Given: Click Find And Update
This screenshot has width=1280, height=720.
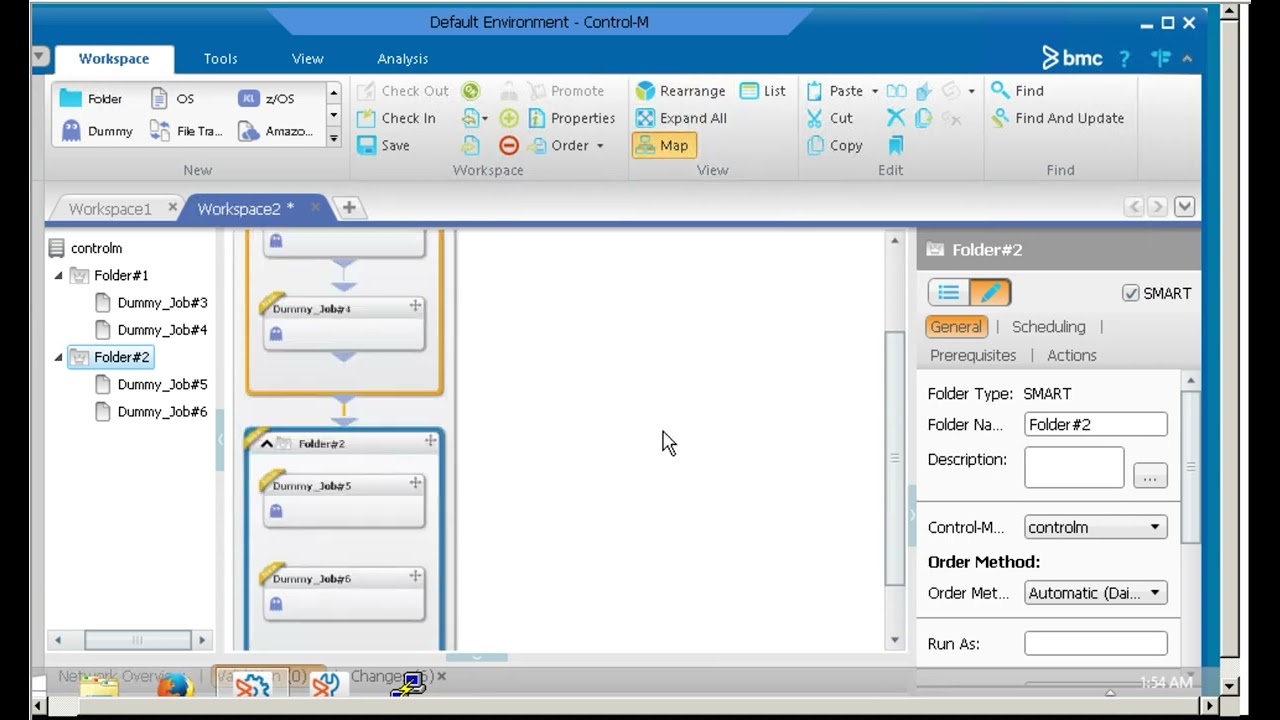Looking at the screenshot, I should point(1058,118).
